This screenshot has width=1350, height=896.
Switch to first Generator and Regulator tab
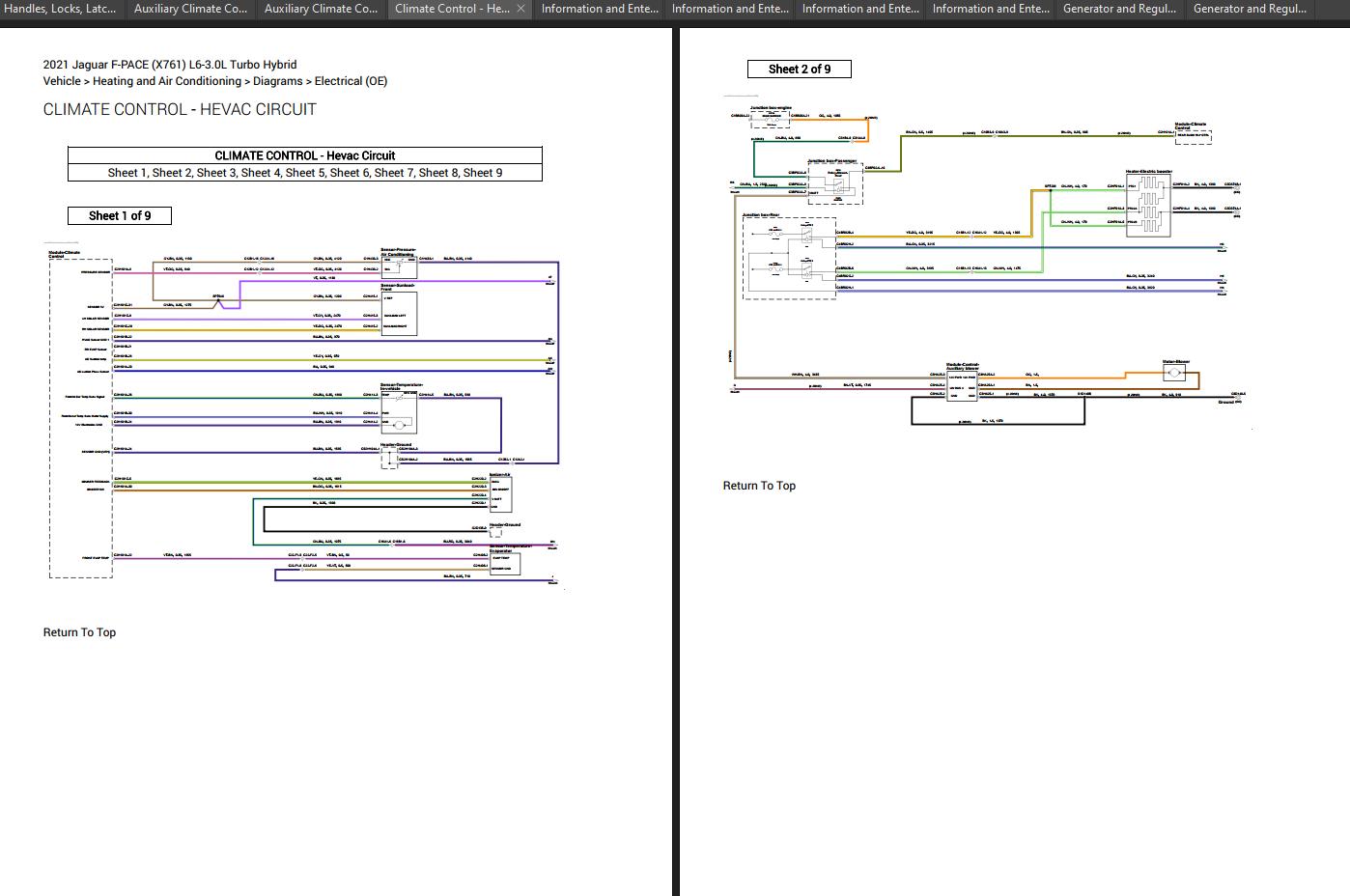[x=1119, y=9]
